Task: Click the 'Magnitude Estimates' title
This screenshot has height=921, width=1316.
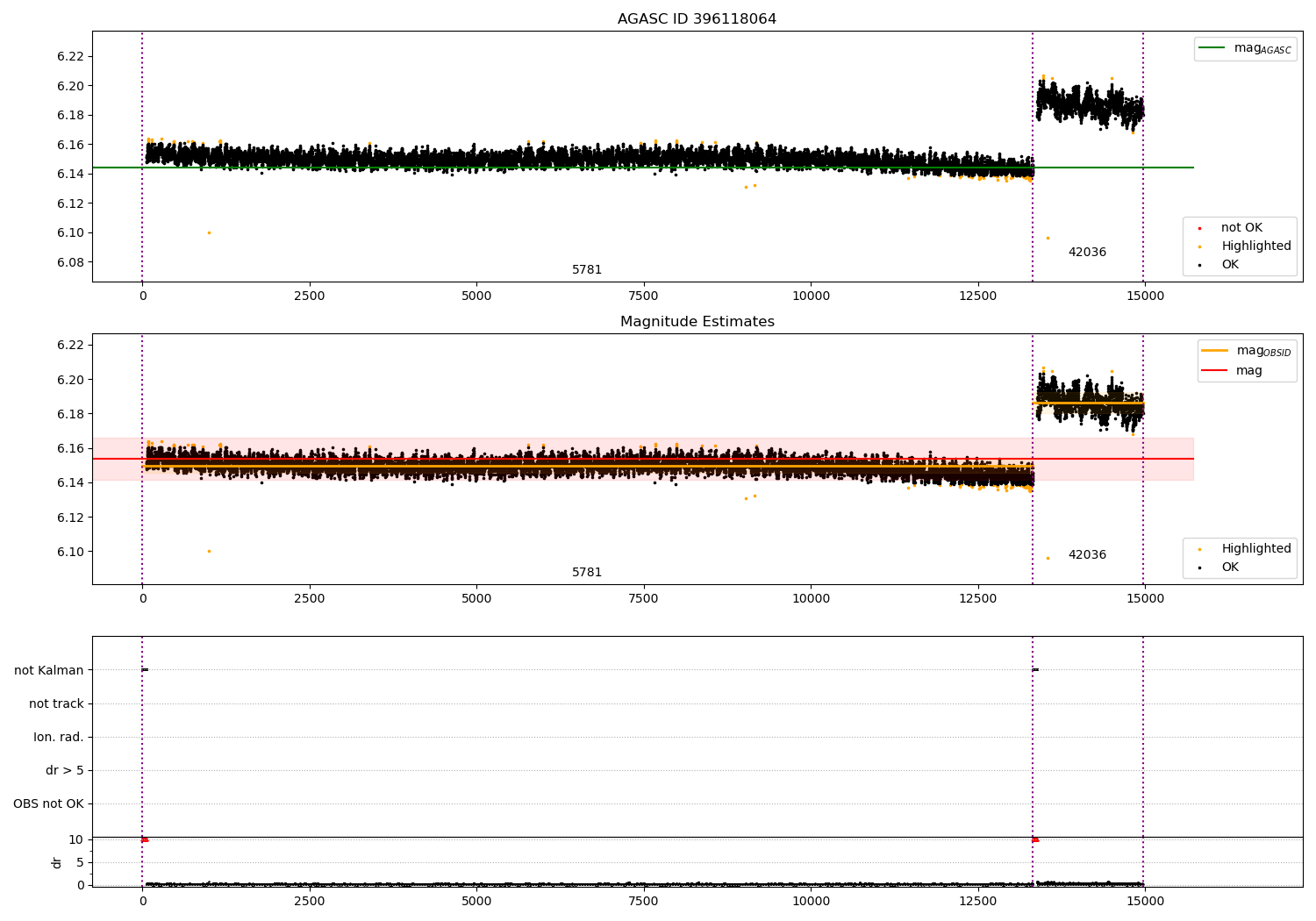Action: tap(697, 322)
